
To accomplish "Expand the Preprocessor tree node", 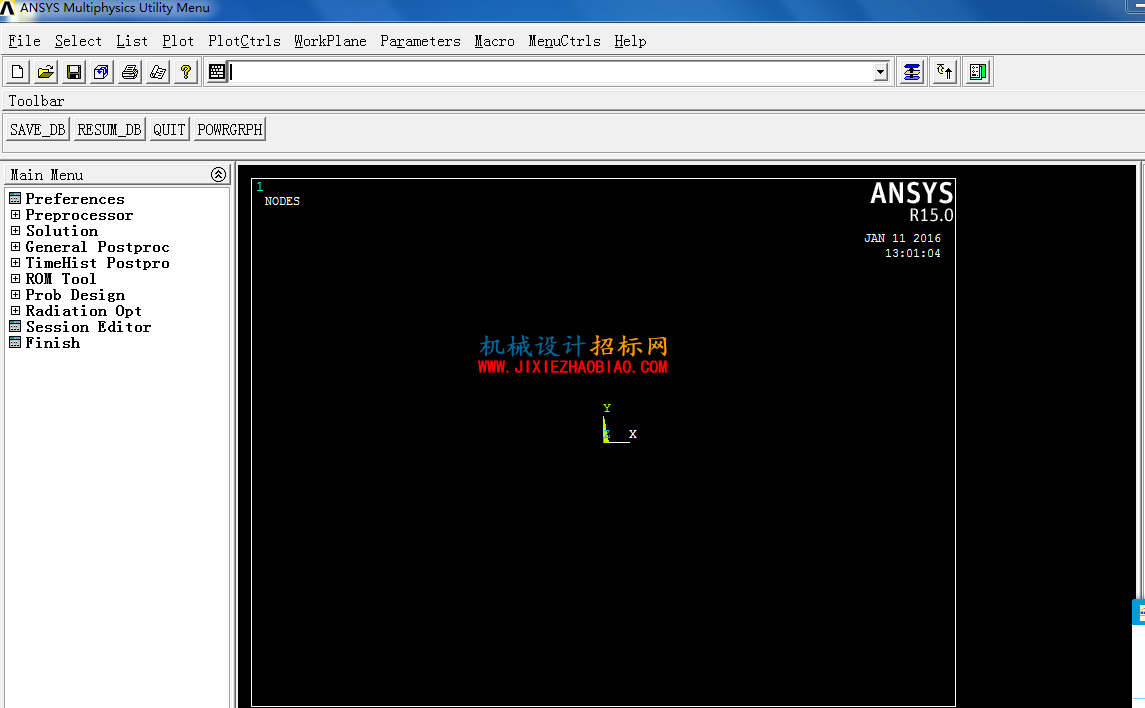I will [x=15, y=215].
